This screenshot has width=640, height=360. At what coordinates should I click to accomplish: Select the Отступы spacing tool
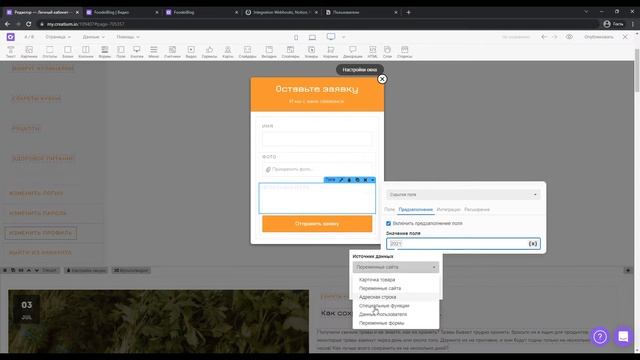tap(50, 52)
